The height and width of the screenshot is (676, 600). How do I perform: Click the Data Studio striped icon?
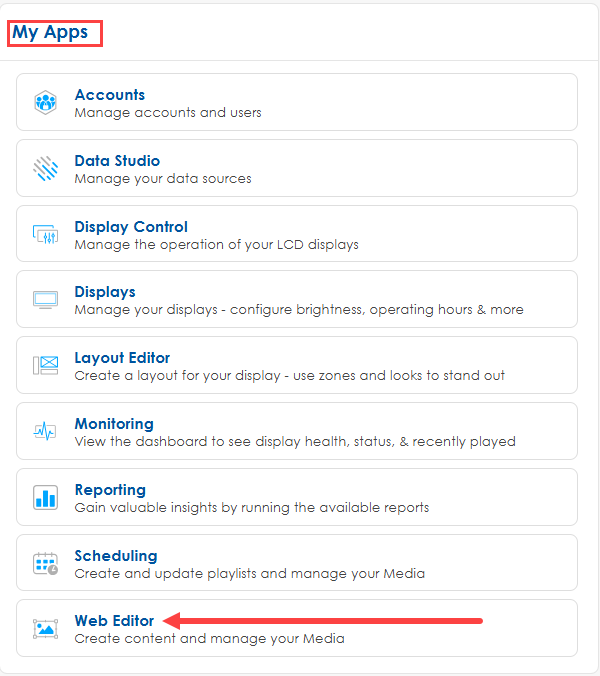coord(45,168)
